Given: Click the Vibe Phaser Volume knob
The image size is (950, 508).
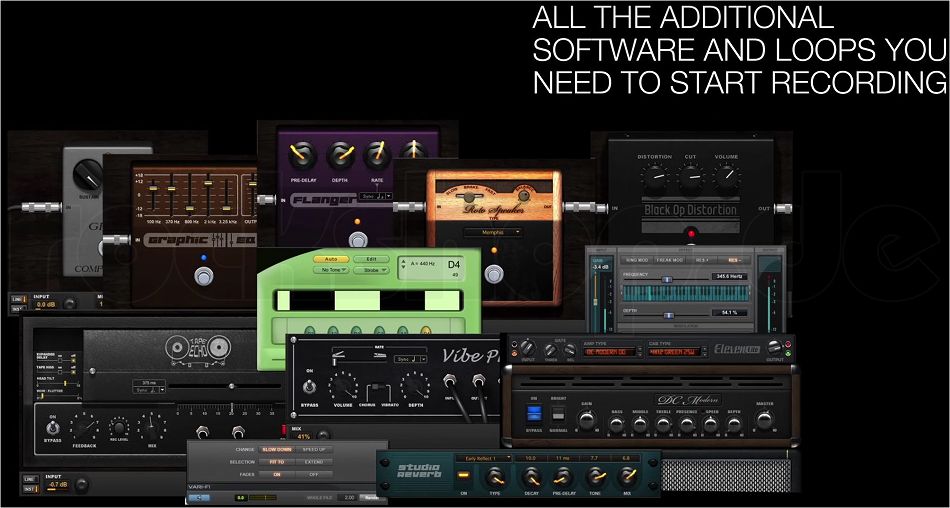Looking at the screenshot, I should (343, 387).
